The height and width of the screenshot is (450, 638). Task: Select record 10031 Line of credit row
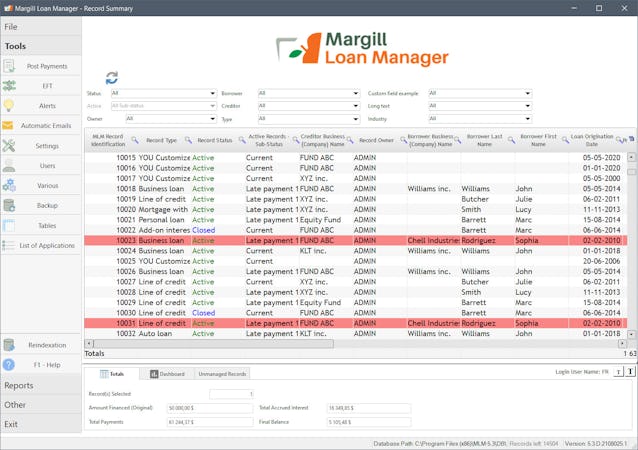point(356,323)
